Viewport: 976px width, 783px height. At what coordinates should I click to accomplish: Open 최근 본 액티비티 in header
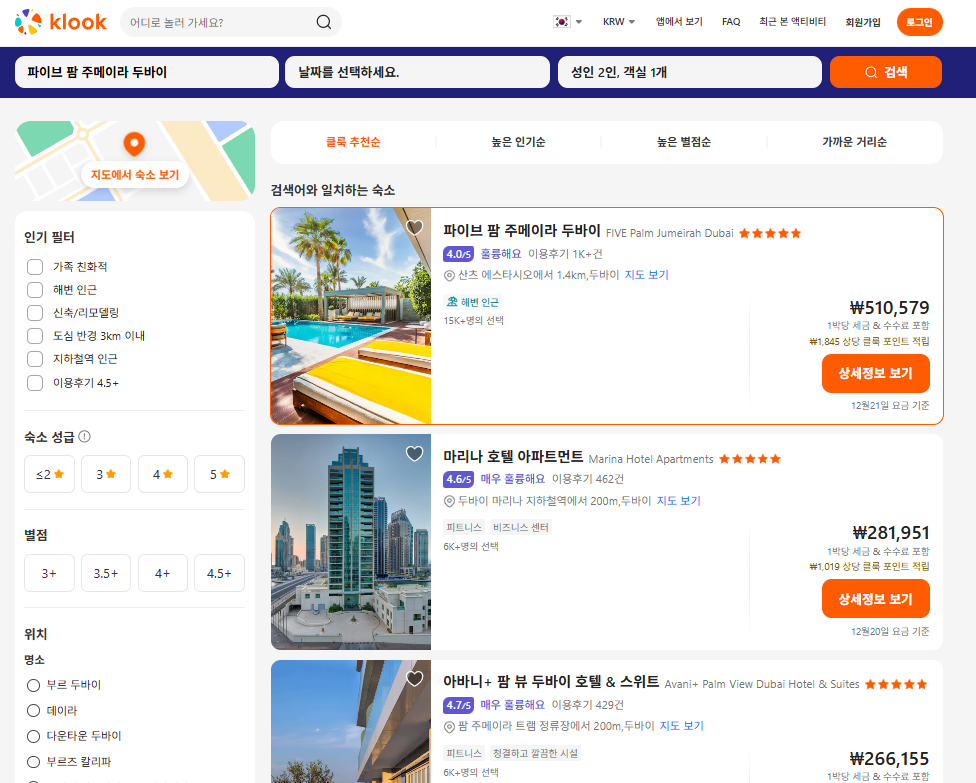(x=792, y=22)
